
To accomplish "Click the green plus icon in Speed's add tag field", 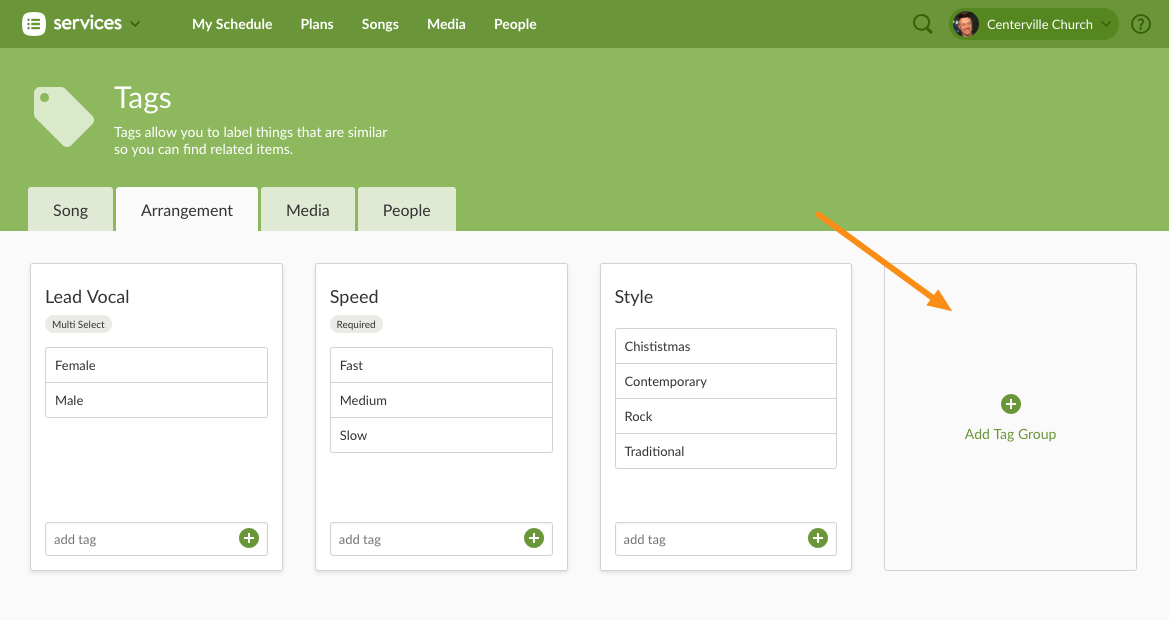I will [533, 538].
